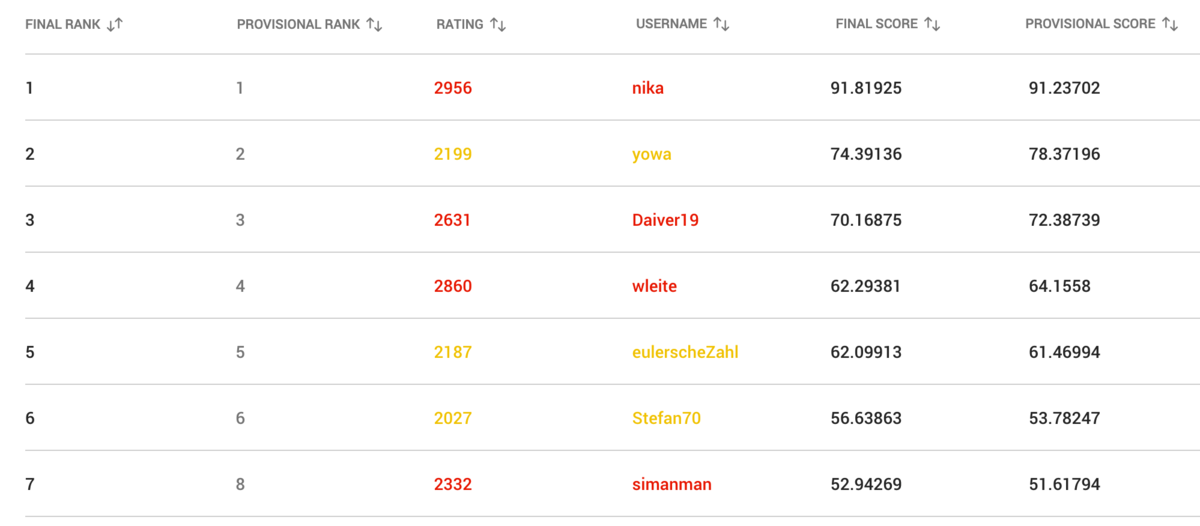Open simanman's user profile
The width and height of the screenshot is (1200, 526).
pyautogui.click(x=671, y=484)
